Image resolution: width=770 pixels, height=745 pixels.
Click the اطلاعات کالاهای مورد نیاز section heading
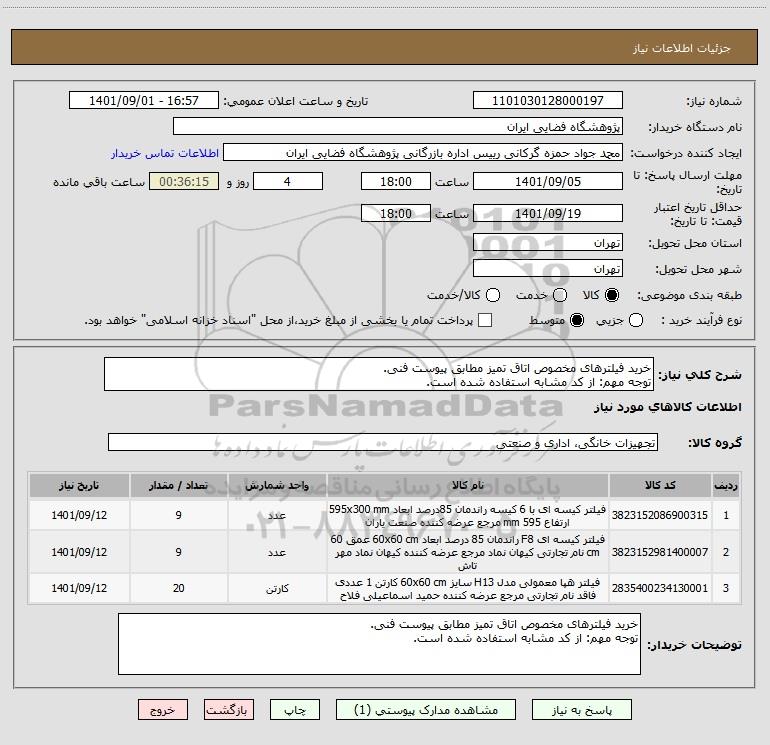pos(668,407)
